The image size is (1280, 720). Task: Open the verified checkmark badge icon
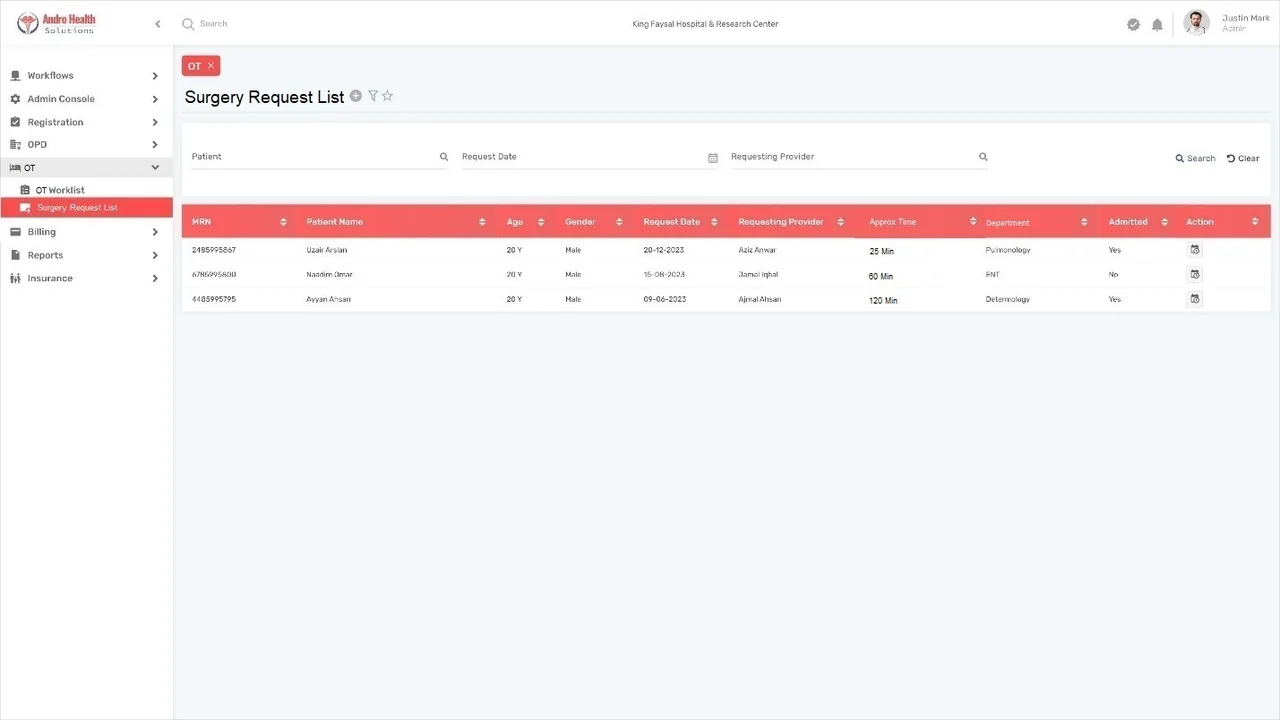tap(1133, 24)
